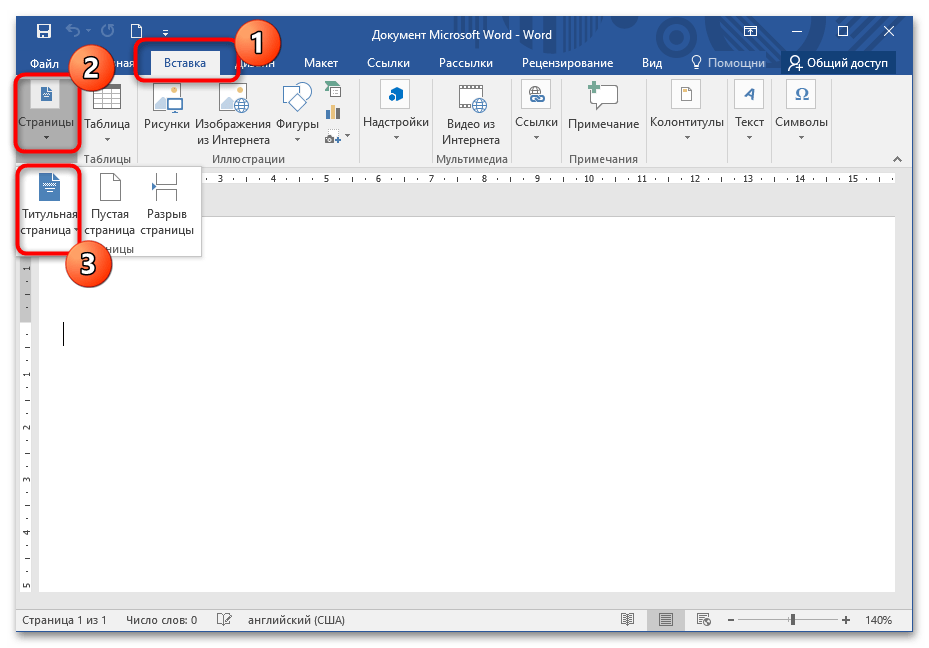Viewport: 929px width, 648px height.
Task: Open word count via Число слов: 0
Action: 161,620
